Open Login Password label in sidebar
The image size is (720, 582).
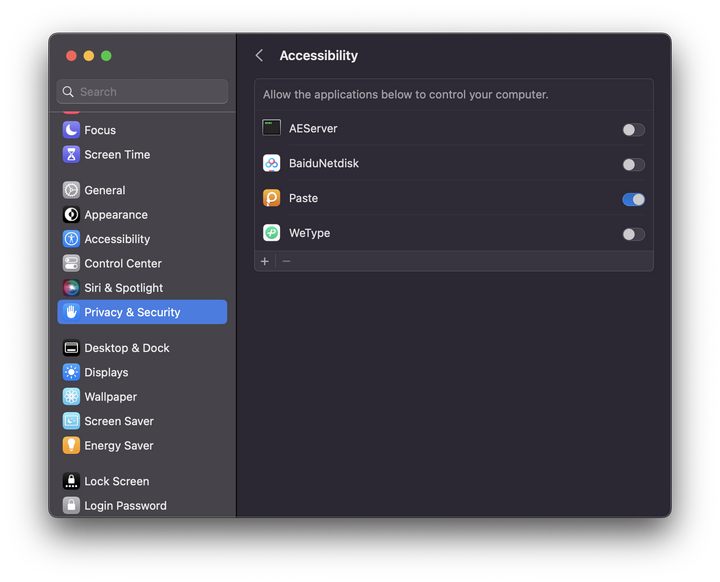coord(125,505)
